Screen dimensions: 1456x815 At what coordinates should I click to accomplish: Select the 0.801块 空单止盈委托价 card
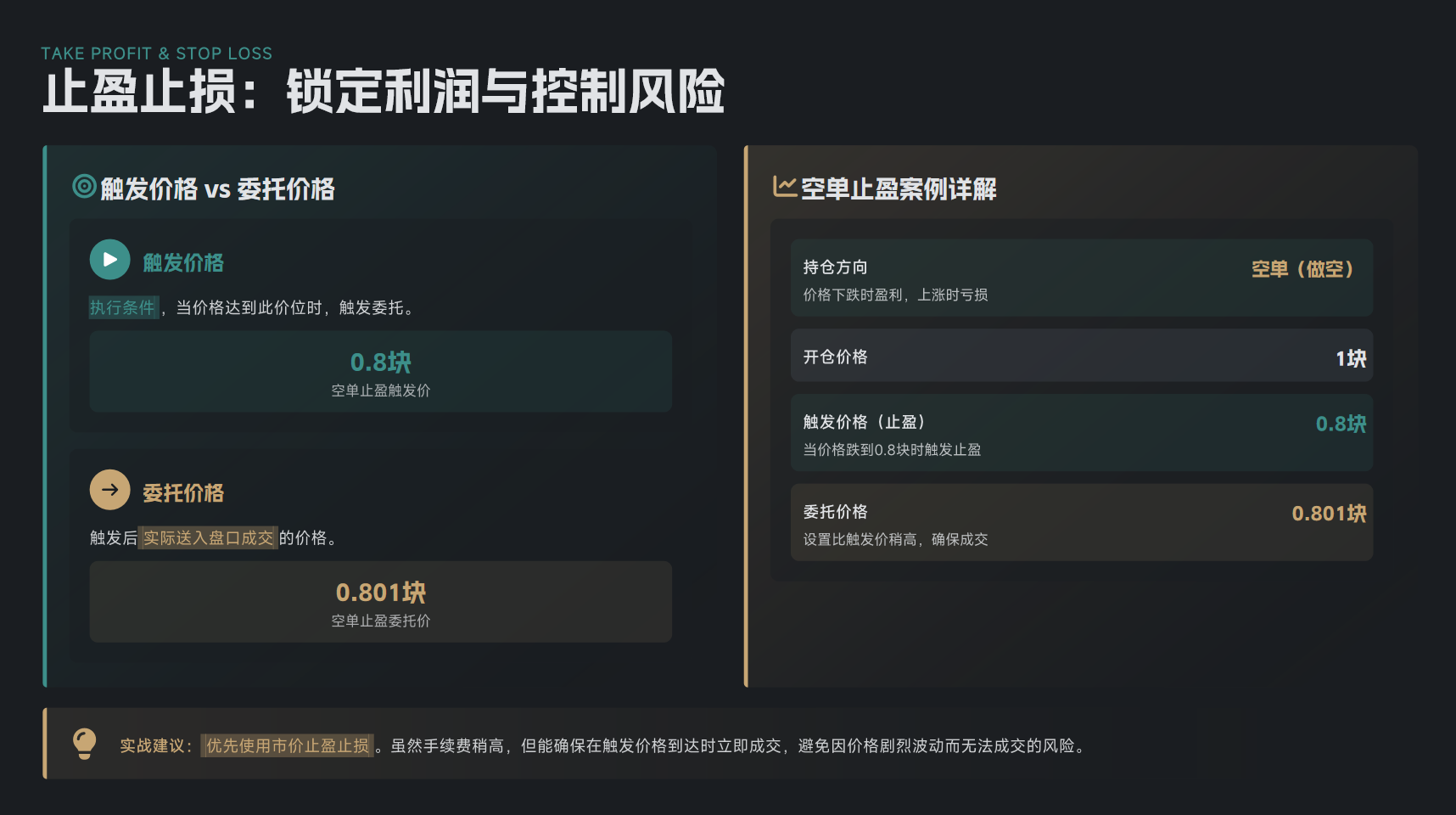coord(380,602)
